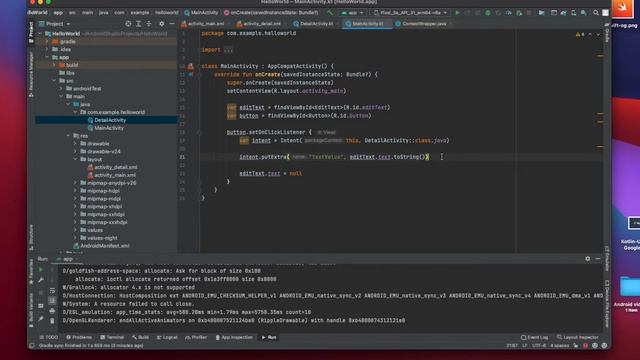
Task: Toggle Emulator tool window stripe on right
Action: pos(607,259)
